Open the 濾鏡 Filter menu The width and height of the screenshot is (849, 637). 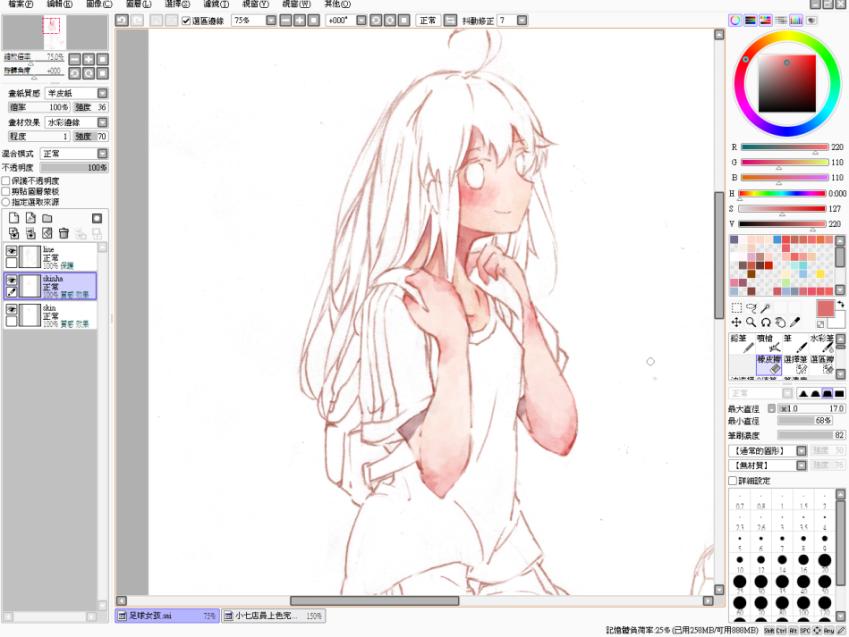pyautogui.click(x=216, y=4)
